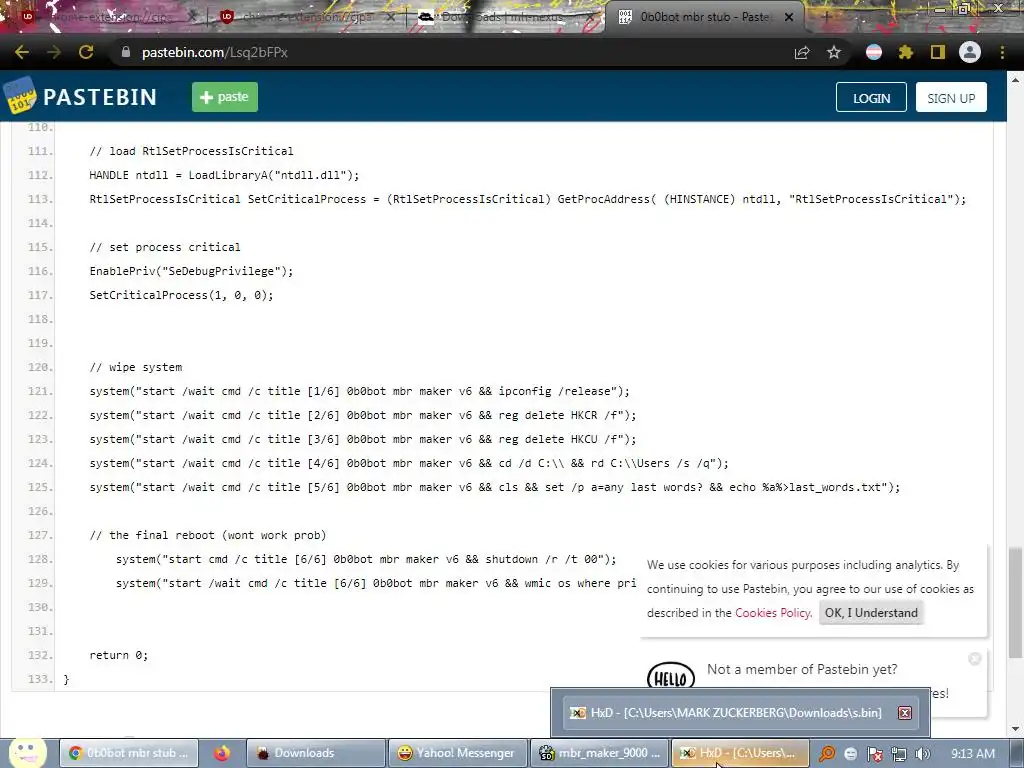Click 'SetCriticalProcess(1, 0, 0);' code line

182,295
